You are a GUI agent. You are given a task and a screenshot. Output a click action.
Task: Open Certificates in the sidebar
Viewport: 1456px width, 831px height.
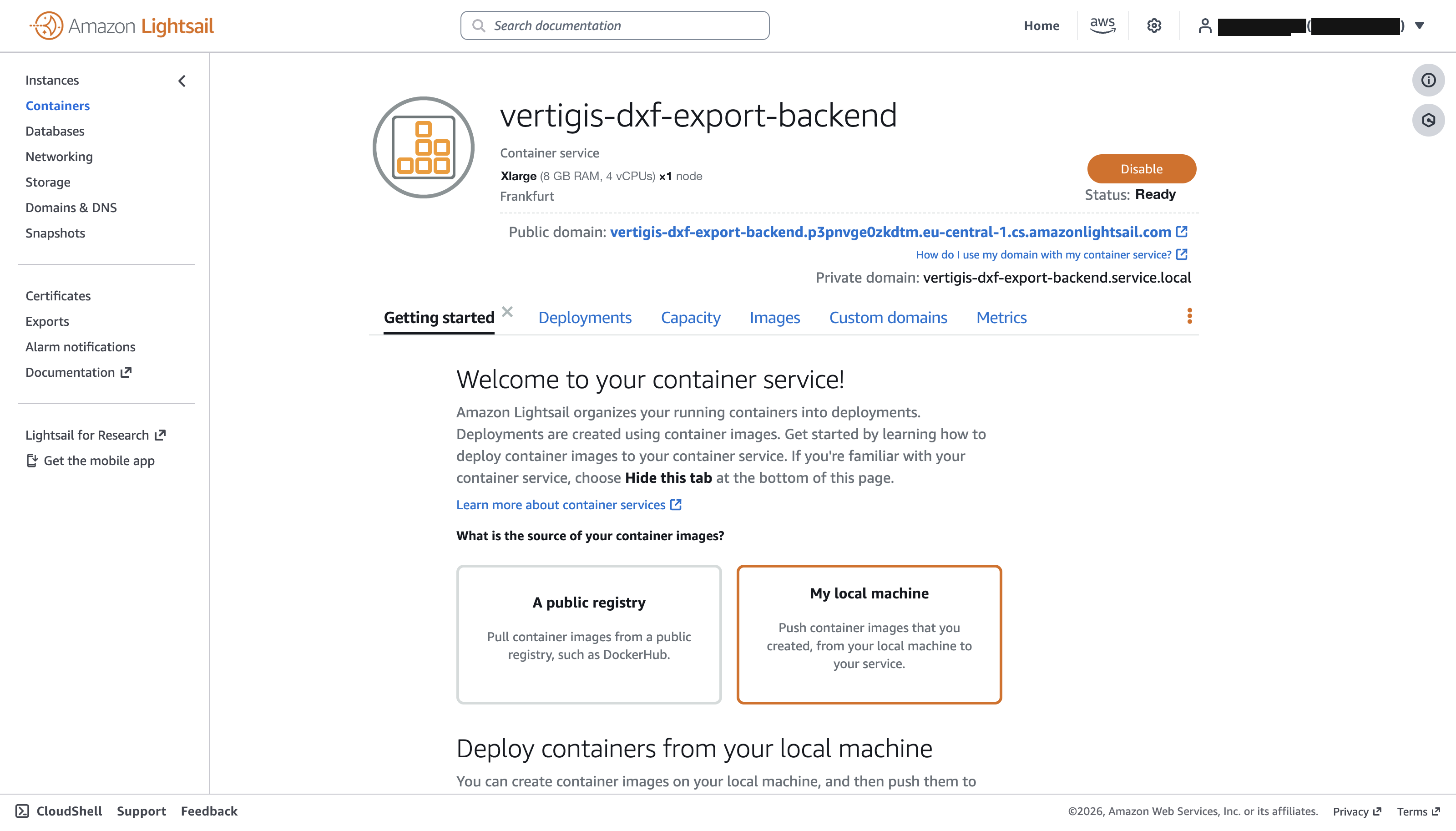pyautogui.click(x=58, y=296)
